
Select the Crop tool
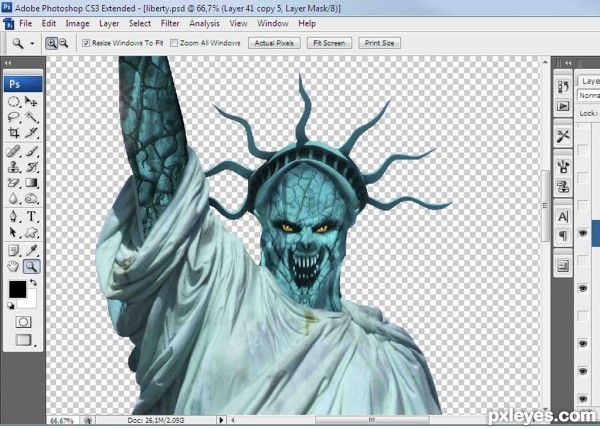tap(13, 132)
